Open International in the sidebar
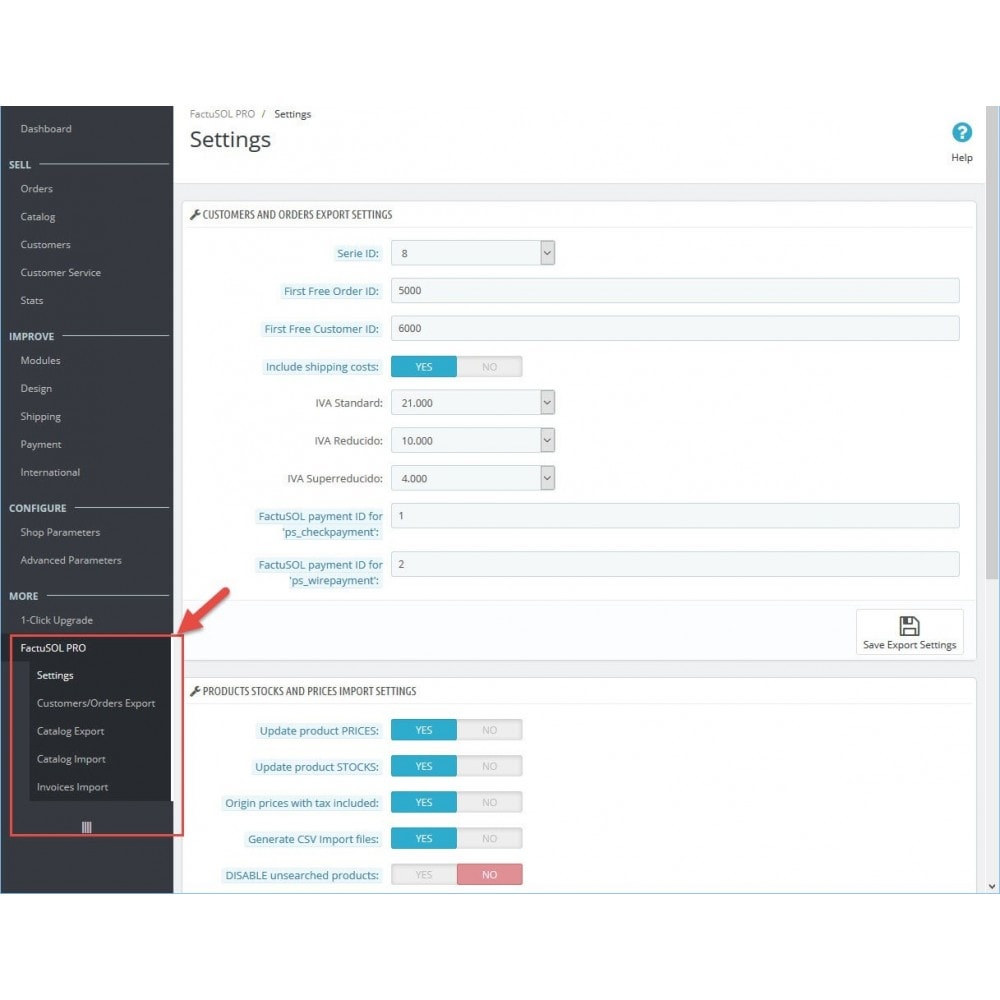 point(50,473)
